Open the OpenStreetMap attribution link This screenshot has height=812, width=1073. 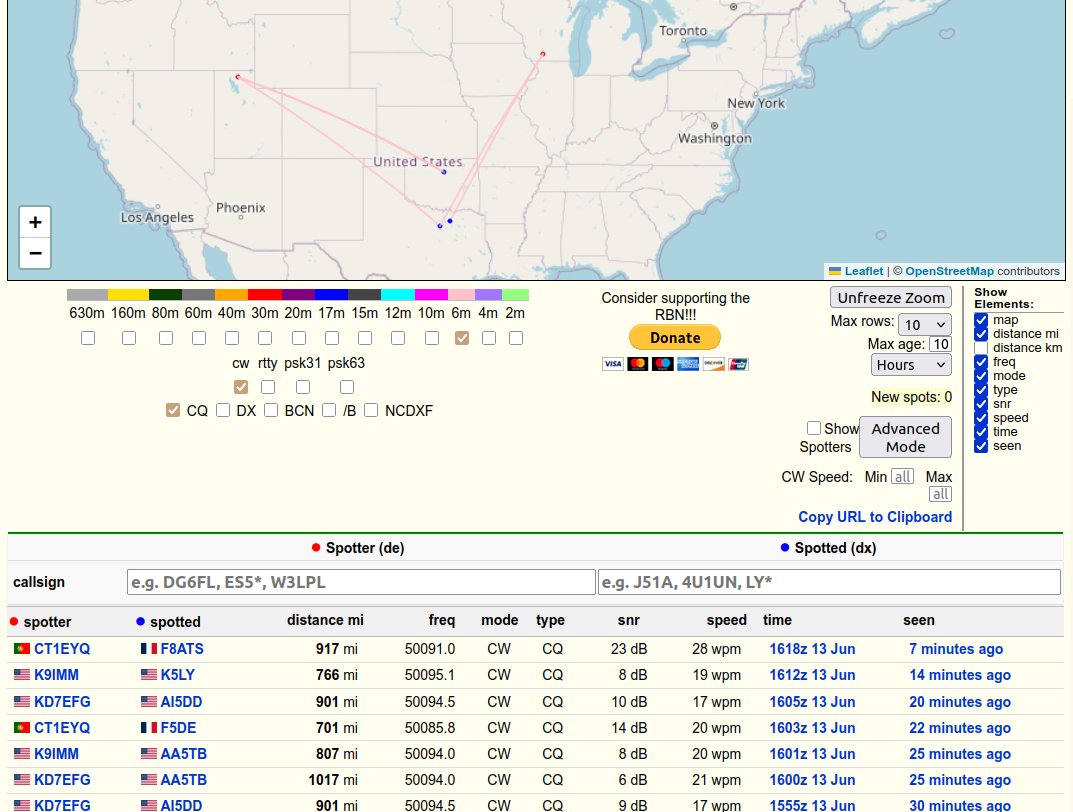click(x=949, y=271)
